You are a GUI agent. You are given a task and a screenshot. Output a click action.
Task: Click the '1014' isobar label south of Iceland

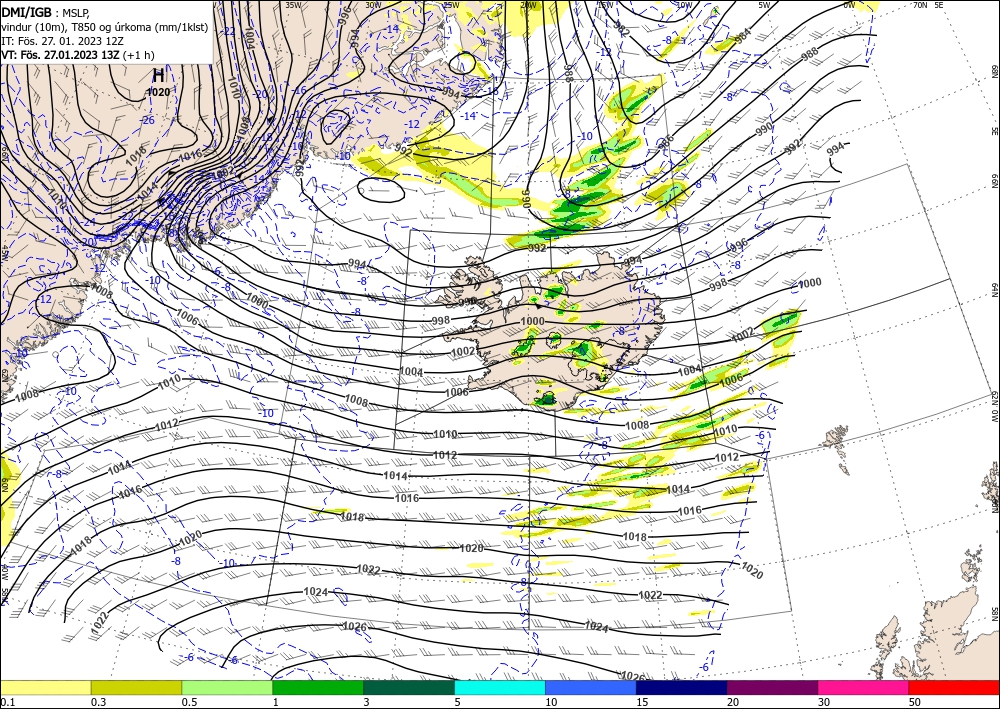[395, 476]
